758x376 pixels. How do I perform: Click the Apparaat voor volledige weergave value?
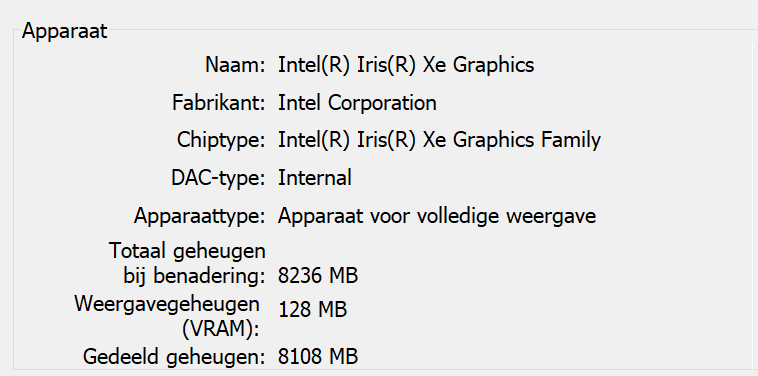coord(437,216)
